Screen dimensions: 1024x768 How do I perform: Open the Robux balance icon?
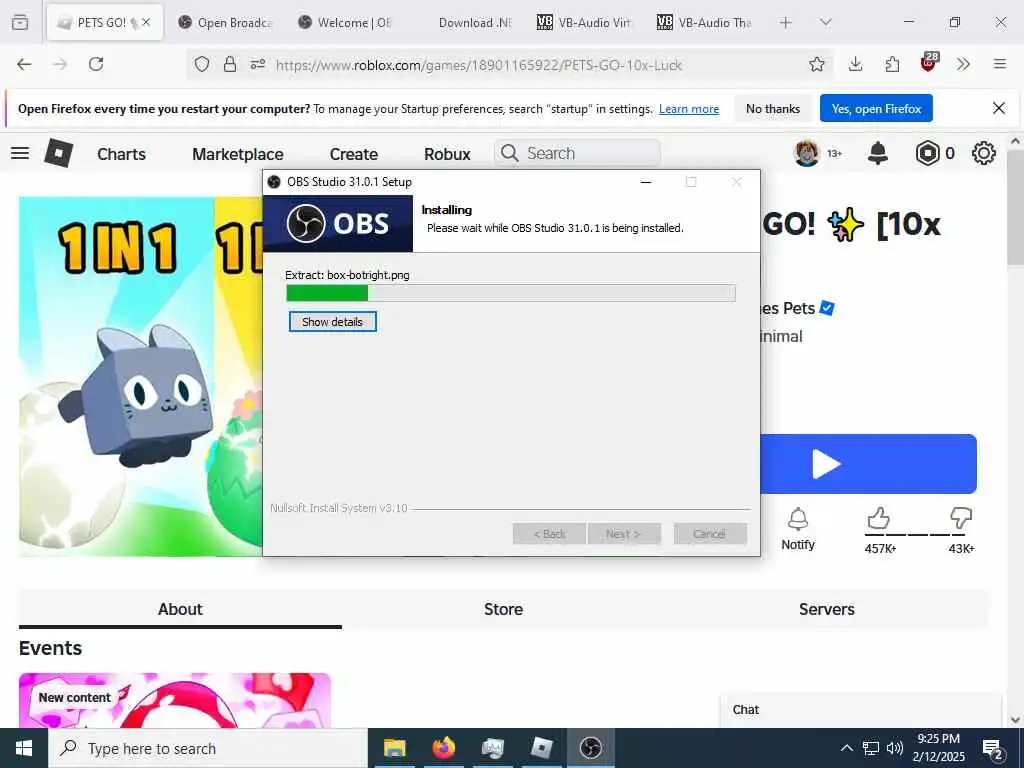[927, 153]
